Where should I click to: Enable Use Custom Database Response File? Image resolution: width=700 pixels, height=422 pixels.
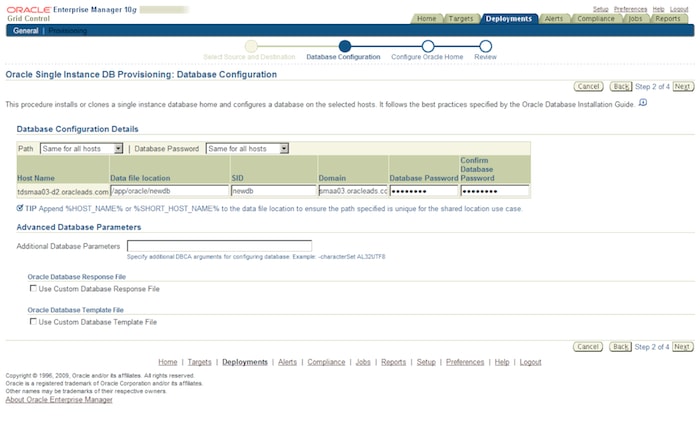pos(33,288)
